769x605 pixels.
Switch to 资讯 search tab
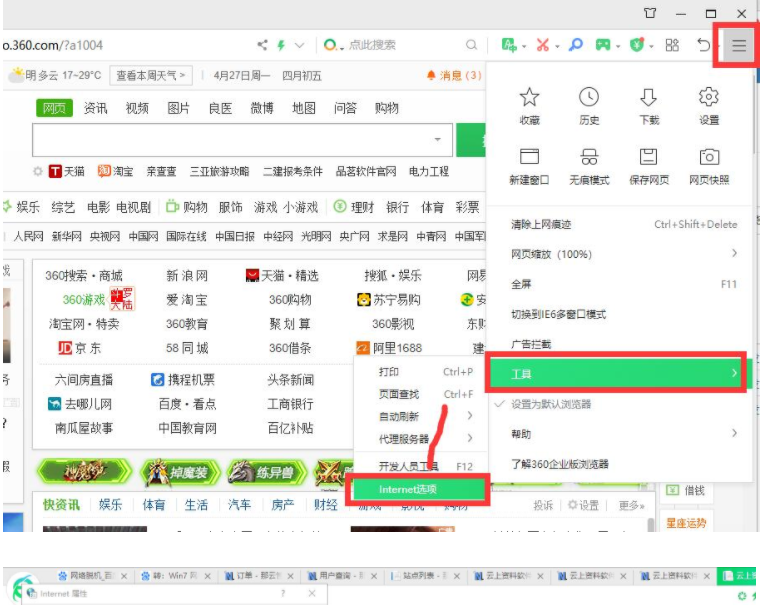(95, 108)
